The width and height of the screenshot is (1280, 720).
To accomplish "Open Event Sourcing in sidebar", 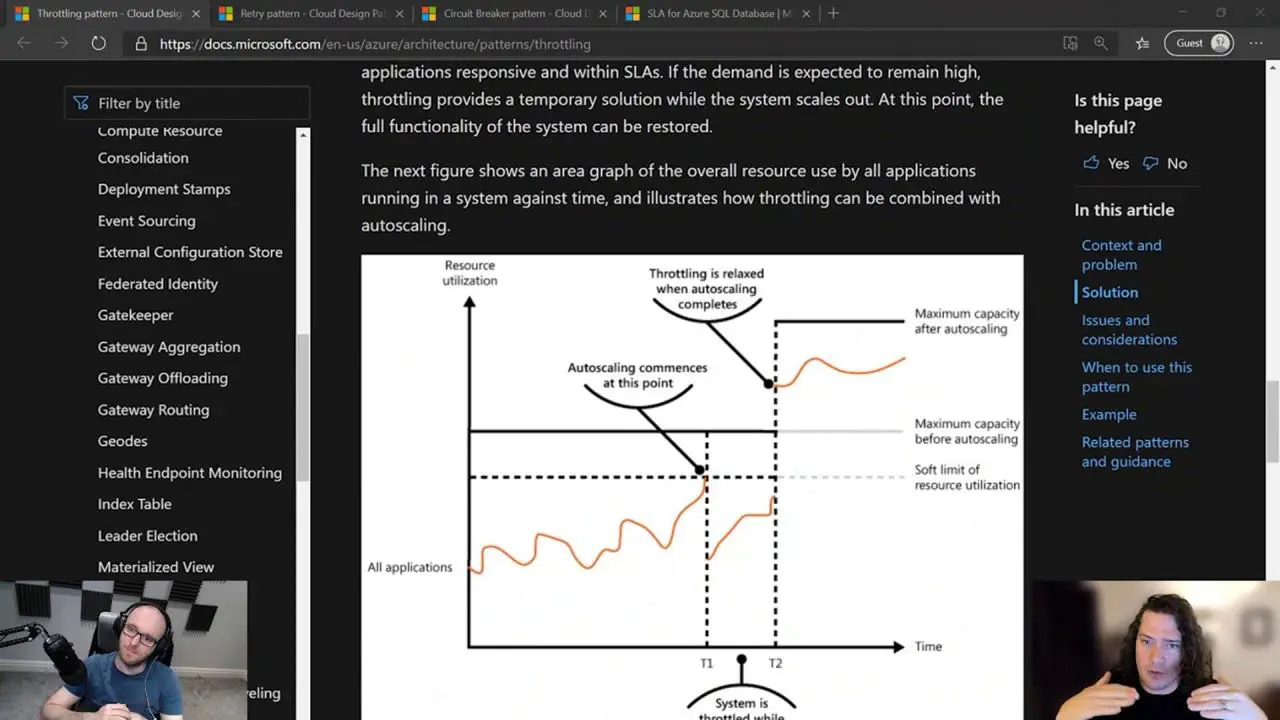I will pyautogui.click(x=147, y=221).
